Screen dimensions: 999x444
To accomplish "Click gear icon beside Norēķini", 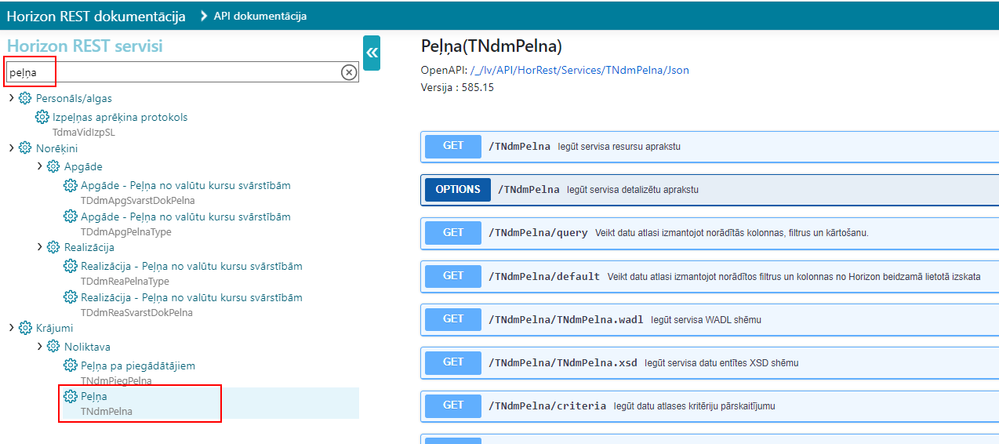I will pos(25,148).
